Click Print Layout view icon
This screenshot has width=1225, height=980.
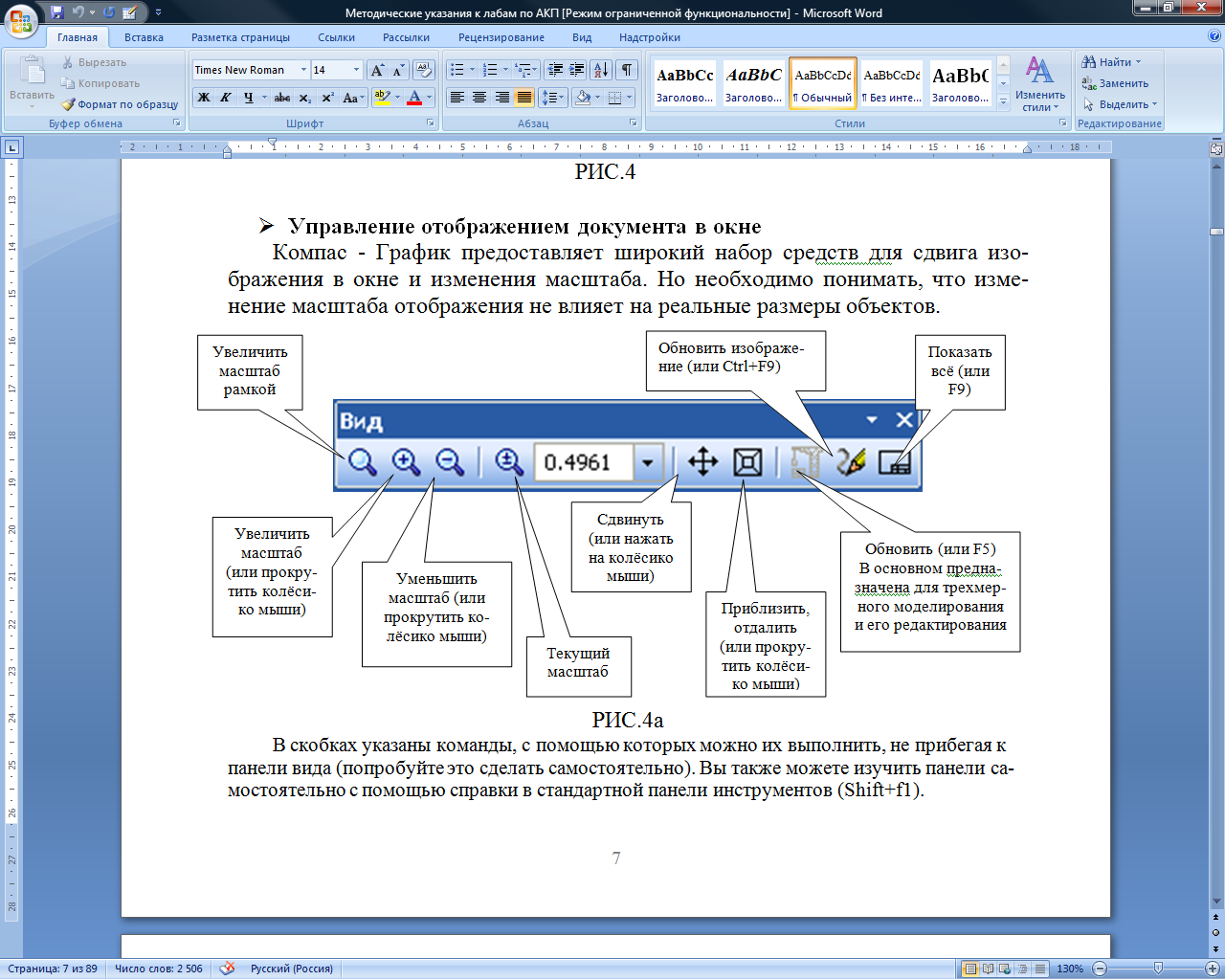(970, 969)
